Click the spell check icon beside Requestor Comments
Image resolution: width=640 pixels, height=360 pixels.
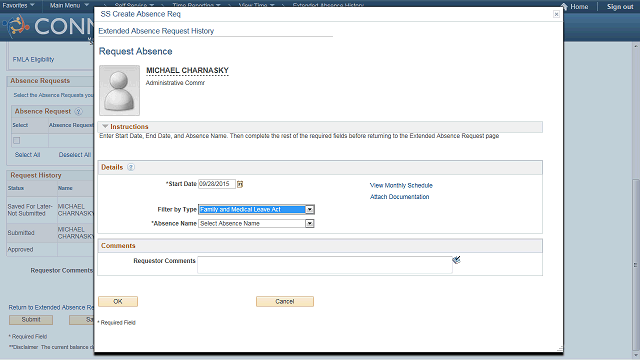(456, 260)
